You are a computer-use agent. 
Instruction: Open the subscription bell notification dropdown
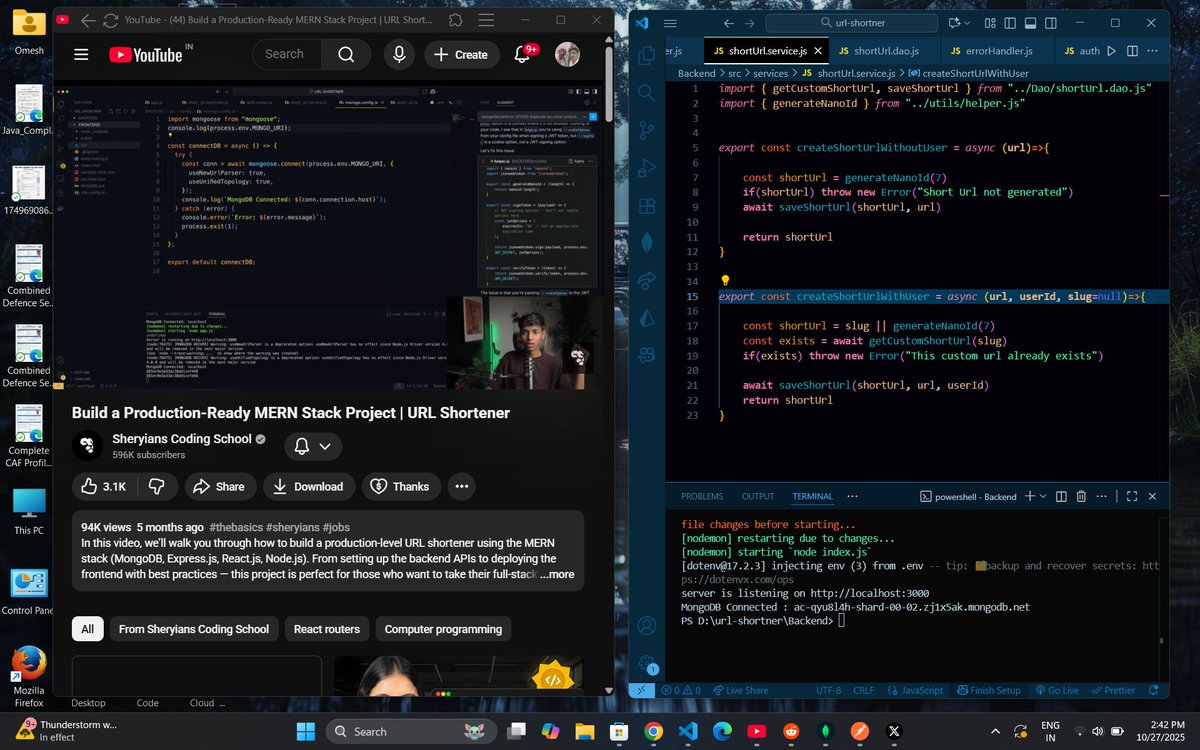pos(313,446)
